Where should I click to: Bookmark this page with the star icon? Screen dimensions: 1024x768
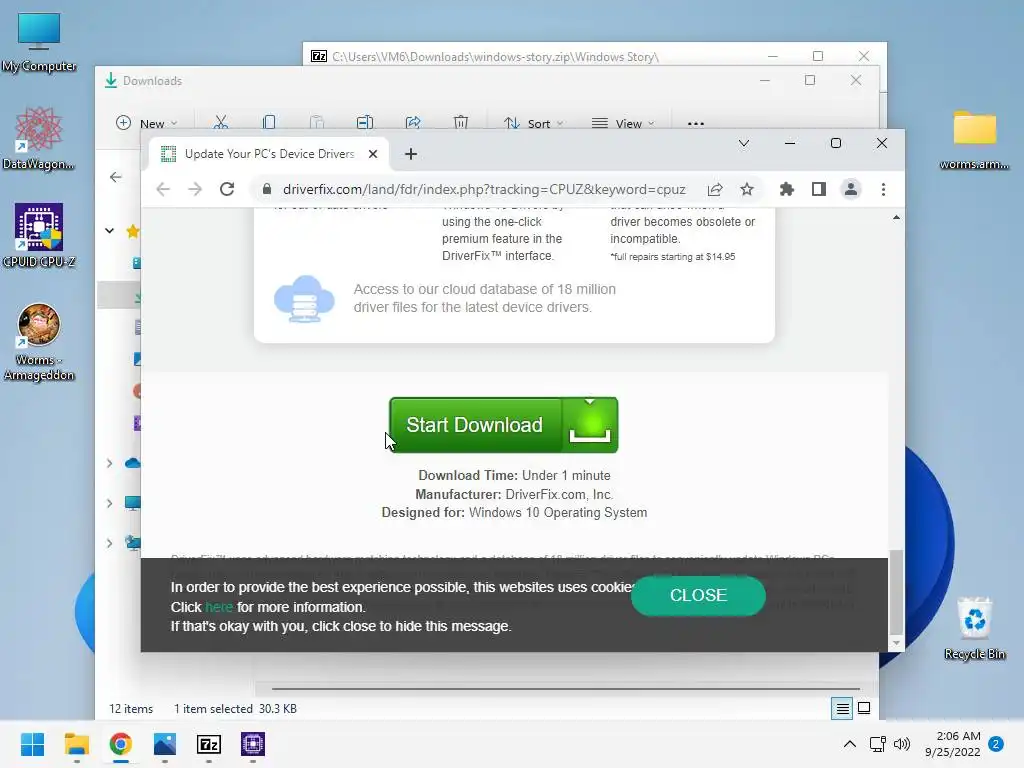pos(747,189)
